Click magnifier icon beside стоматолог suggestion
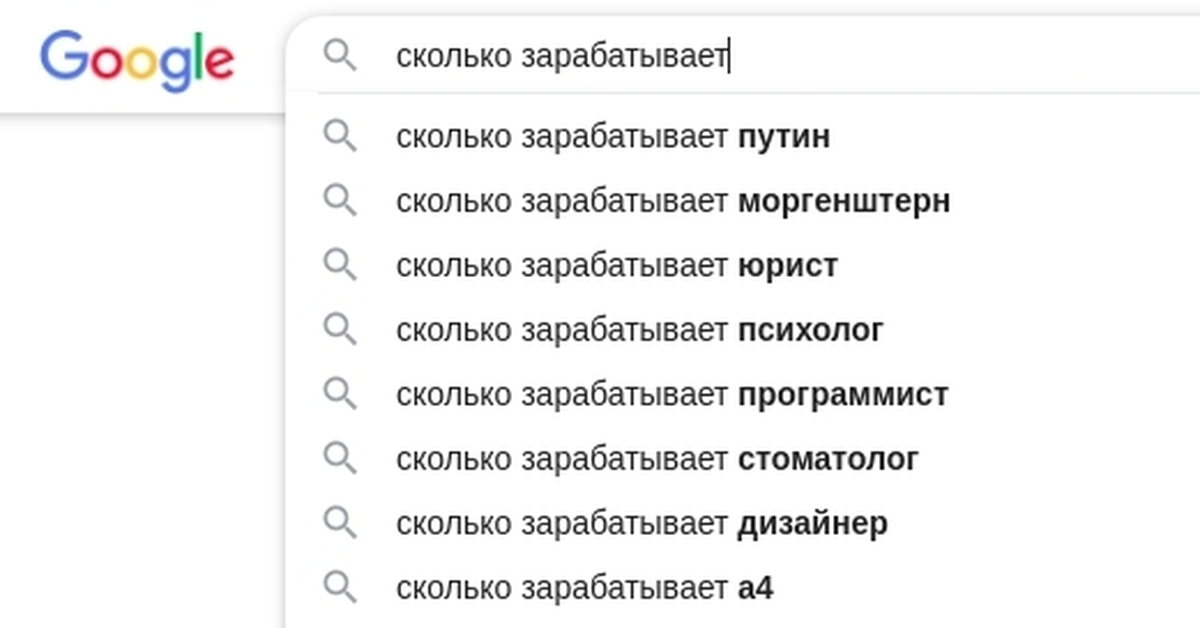 point(340,459)
